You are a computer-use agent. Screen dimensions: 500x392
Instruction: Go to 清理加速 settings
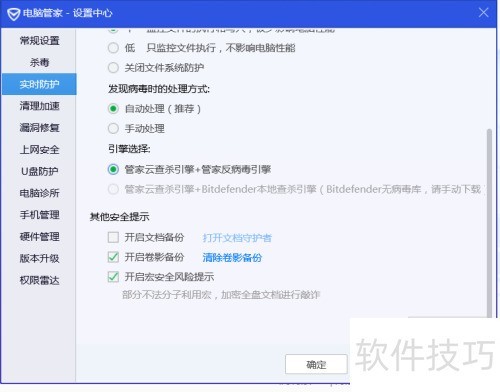tap(39, 106)
